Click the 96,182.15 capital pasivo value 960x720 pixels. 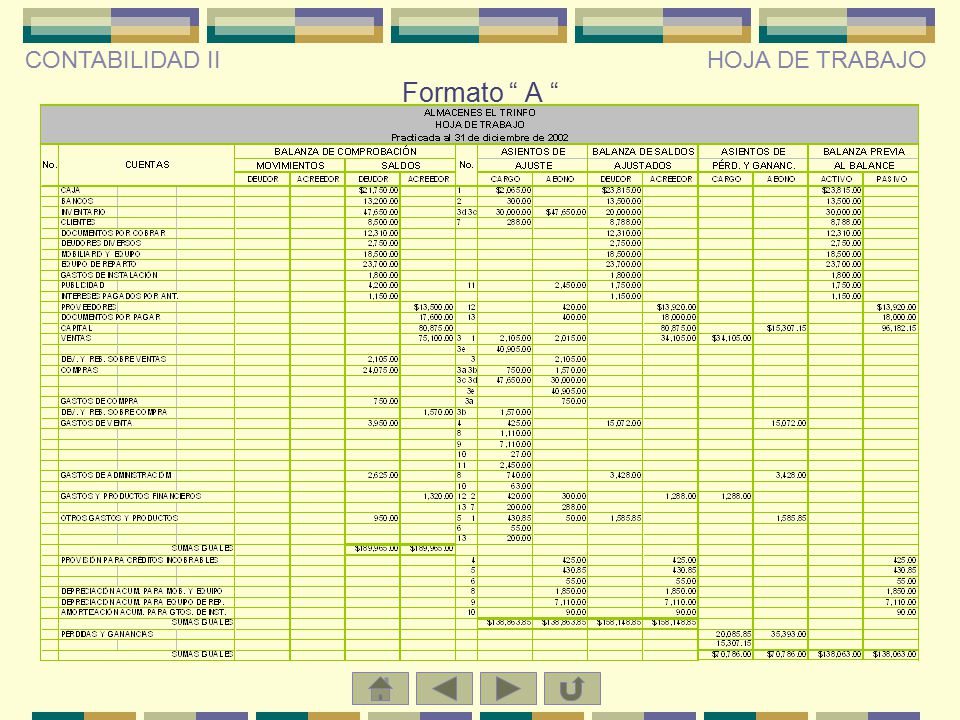pos(899,328)
